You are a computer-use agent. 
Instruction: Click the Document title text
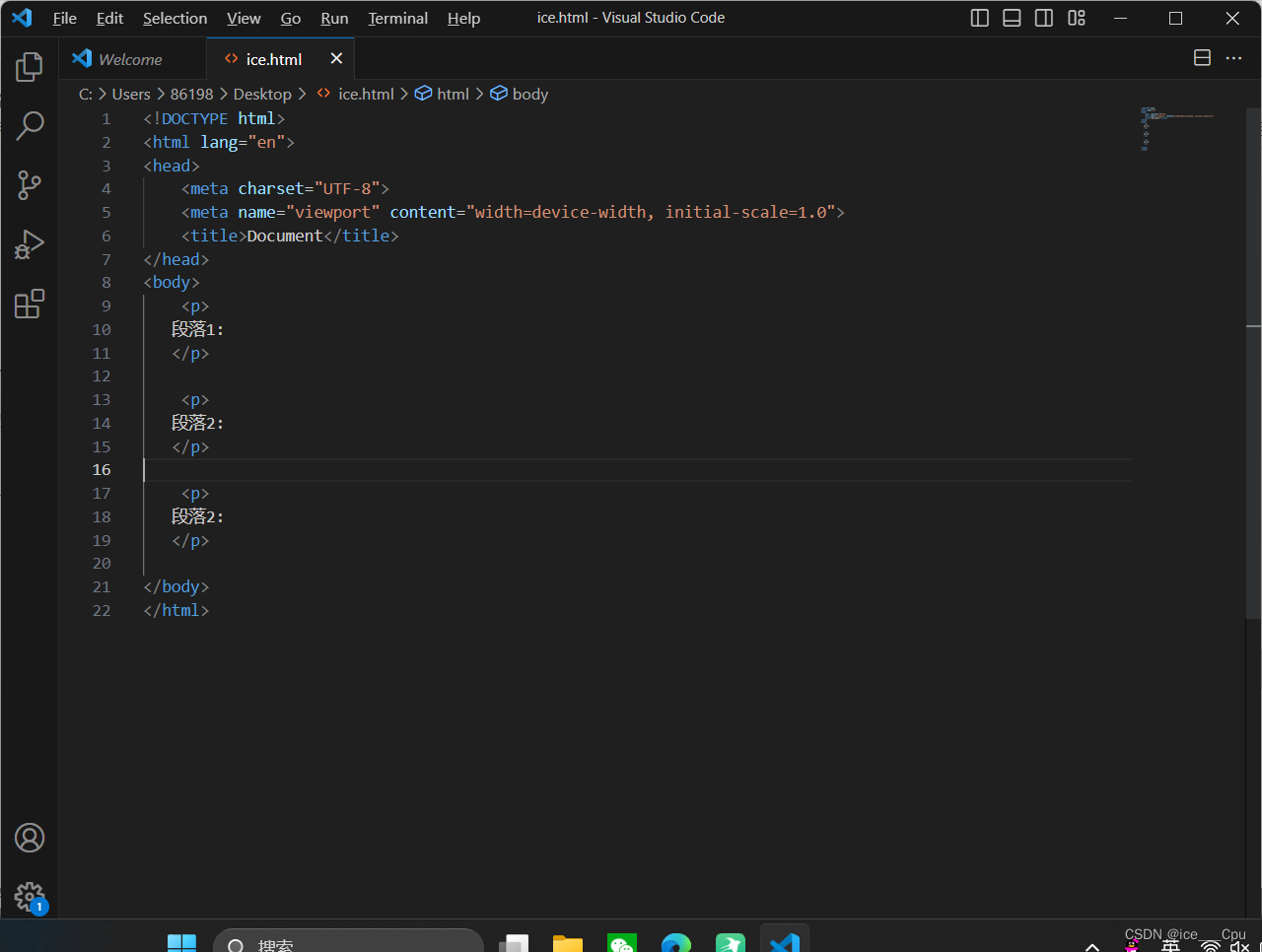pos(285,236)
